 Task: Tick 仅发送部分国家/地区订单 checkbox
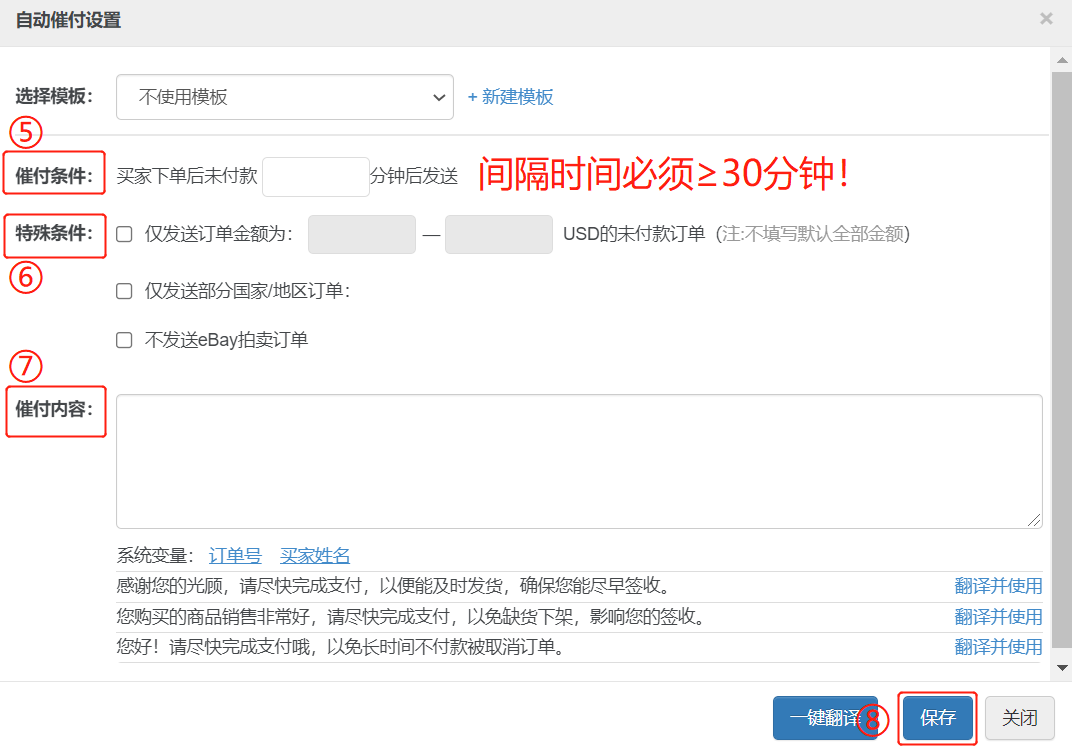tap(124, 292)
